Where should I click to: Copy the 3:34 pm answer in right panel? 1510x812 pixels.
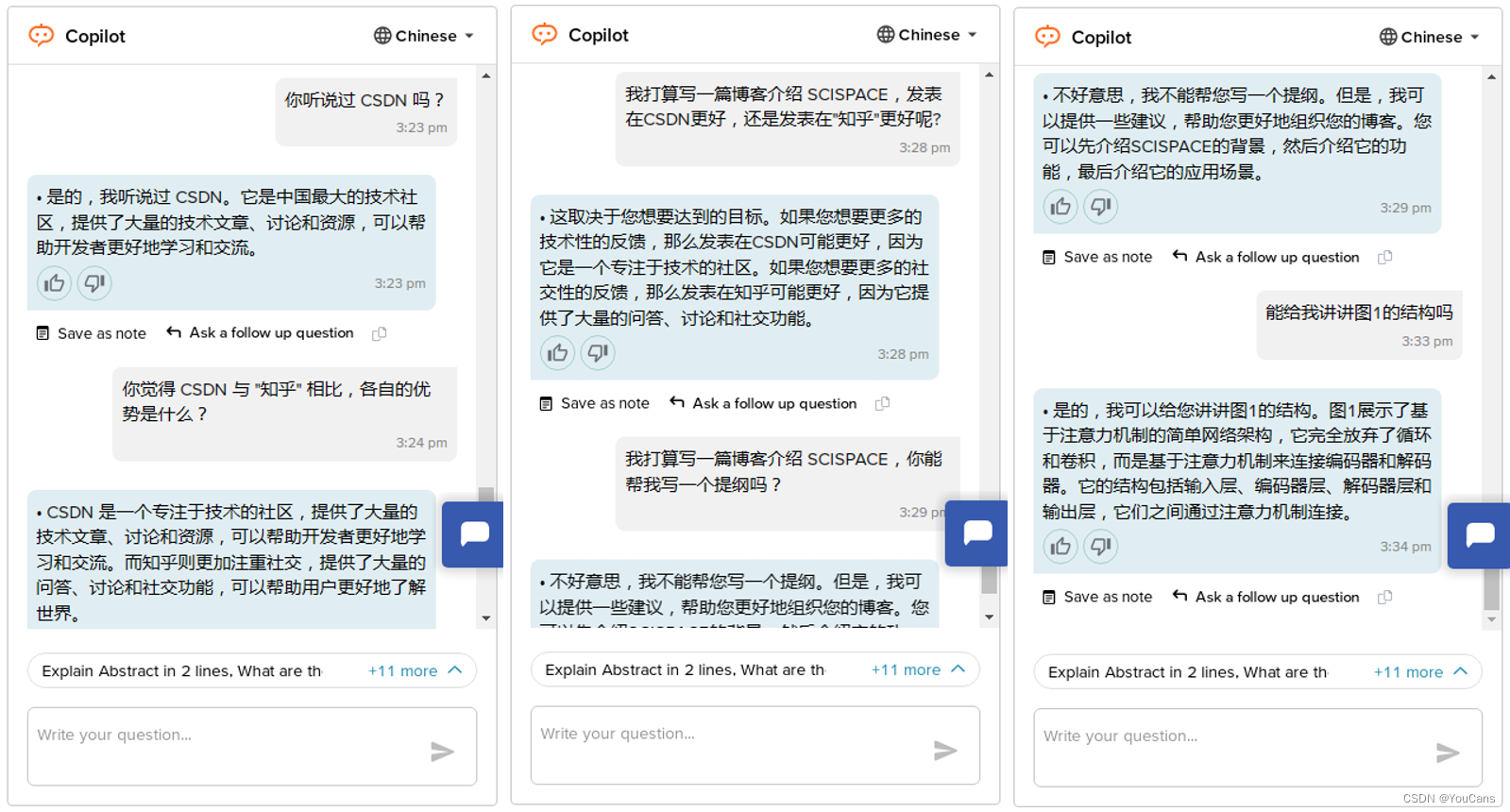(x=1385, y=597)
